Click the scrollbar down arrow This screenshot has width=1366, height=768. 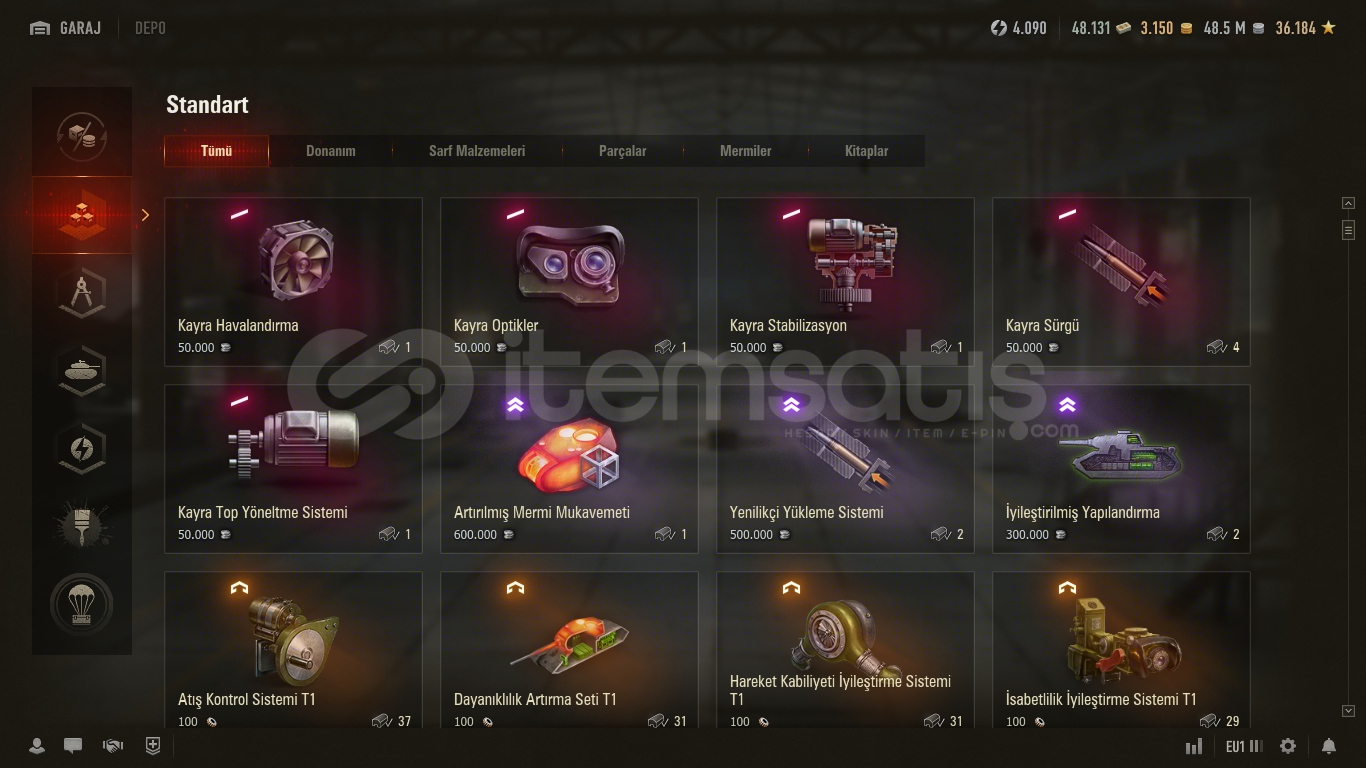(x=1348, y=711)
